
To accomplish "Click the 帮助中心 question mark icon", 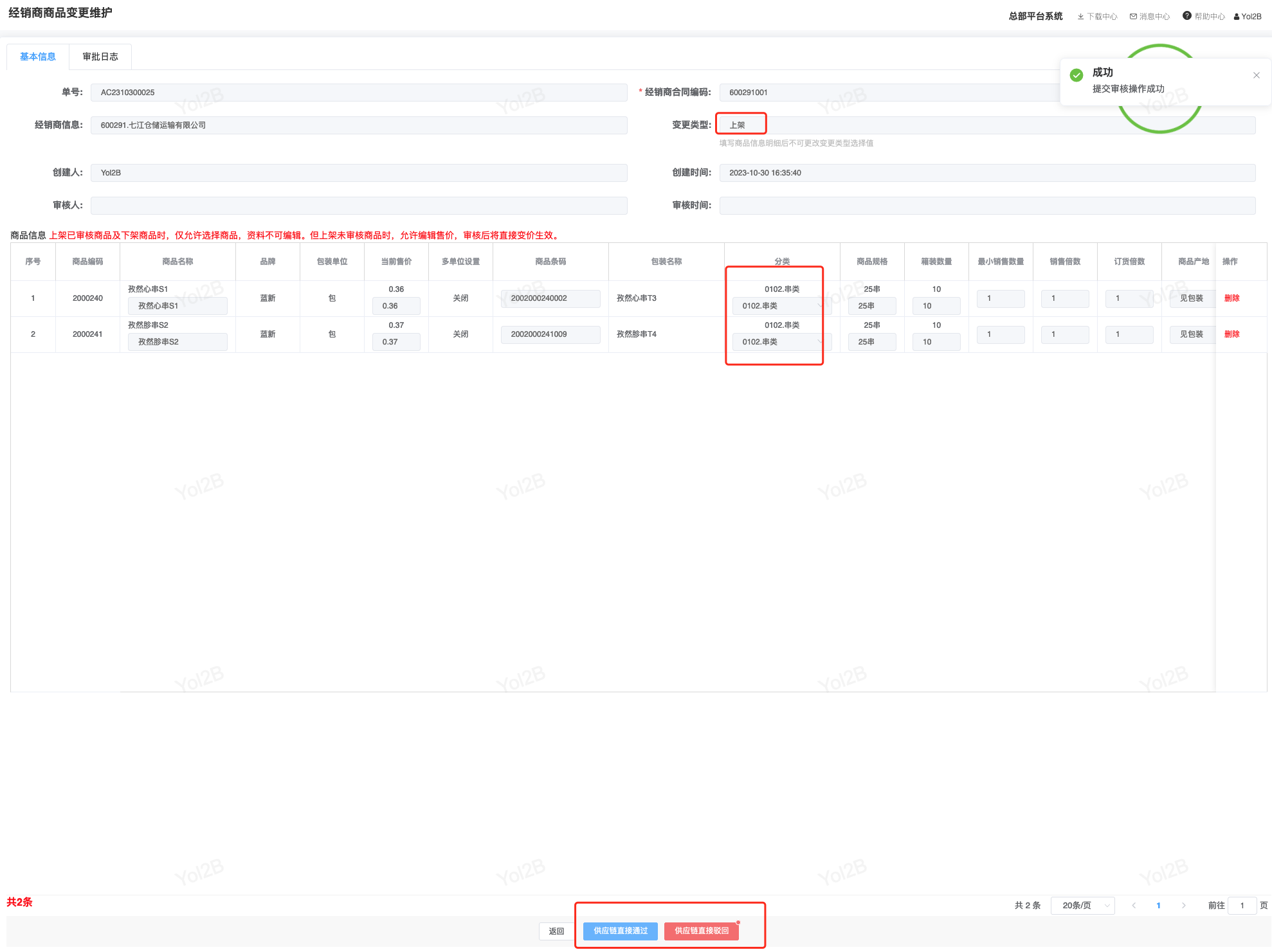I will click(x=1186, y=16).
